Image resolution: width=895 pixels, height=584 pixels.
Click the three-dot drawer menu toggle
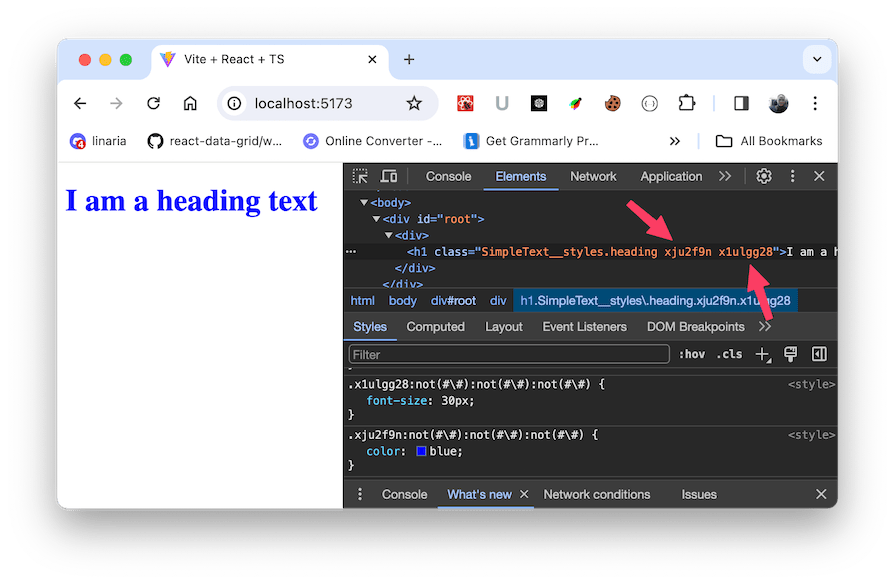(x=360, y=494)
